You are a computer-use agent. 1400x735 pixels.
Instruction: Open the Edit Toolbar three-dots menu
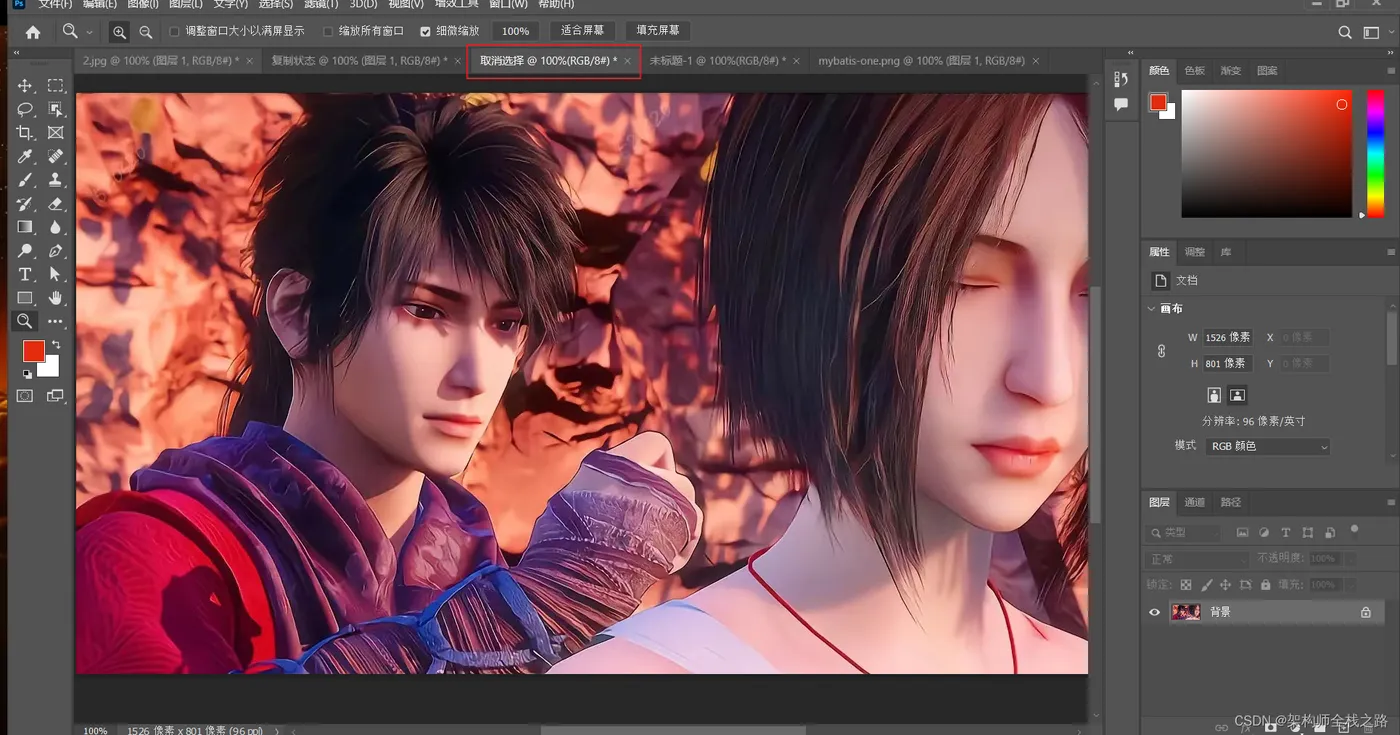[56, 321]
